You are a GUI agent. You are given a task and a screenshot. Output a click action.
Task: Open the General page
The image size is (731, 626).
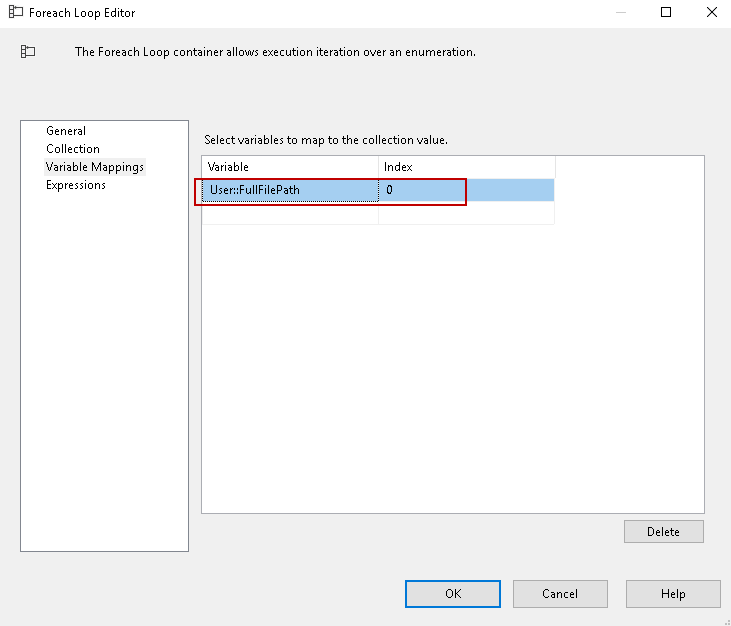pyautogui.click(x=66, y=131)
